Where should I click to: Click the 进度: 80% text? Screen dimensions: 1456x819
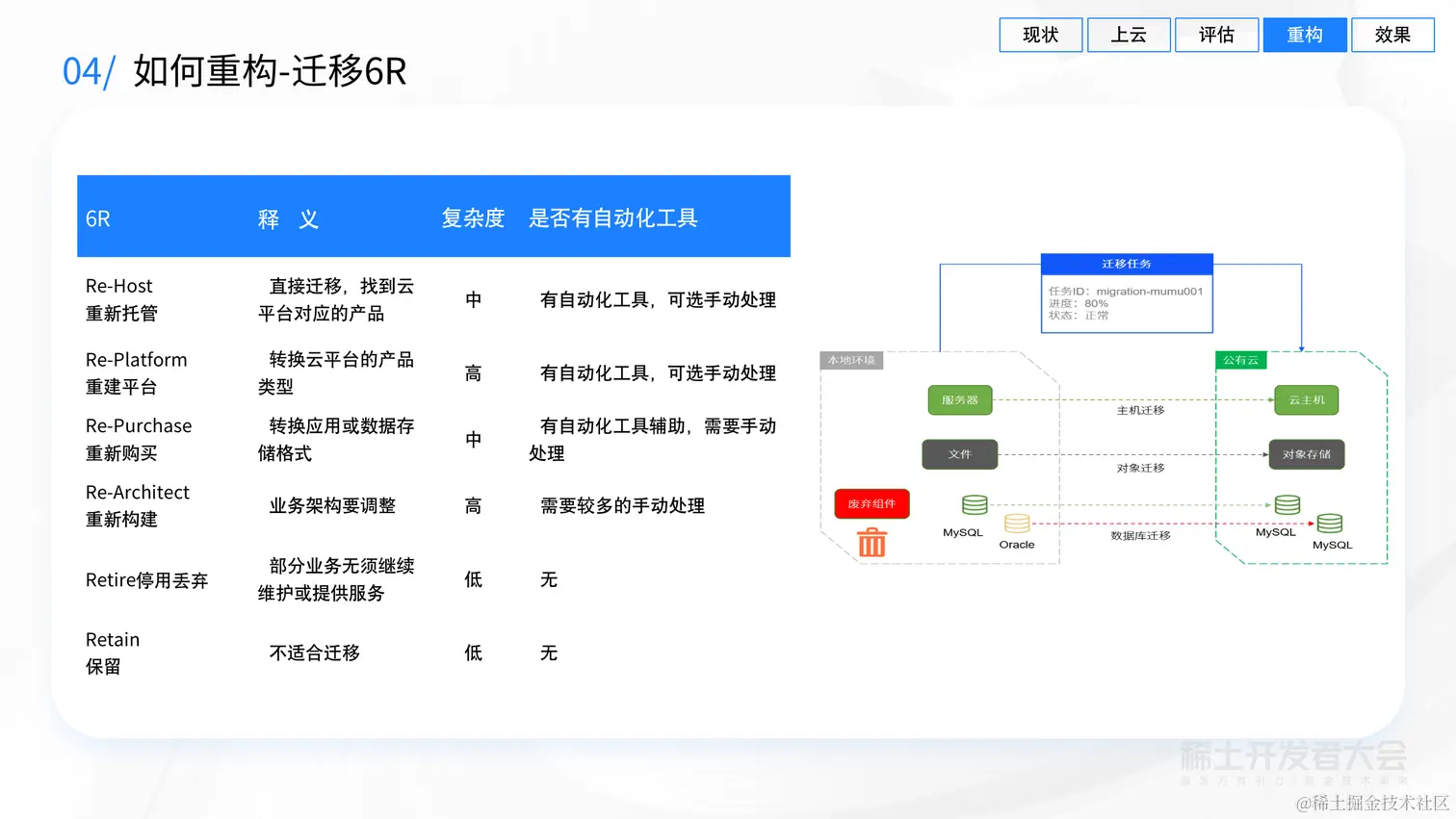1079,303
